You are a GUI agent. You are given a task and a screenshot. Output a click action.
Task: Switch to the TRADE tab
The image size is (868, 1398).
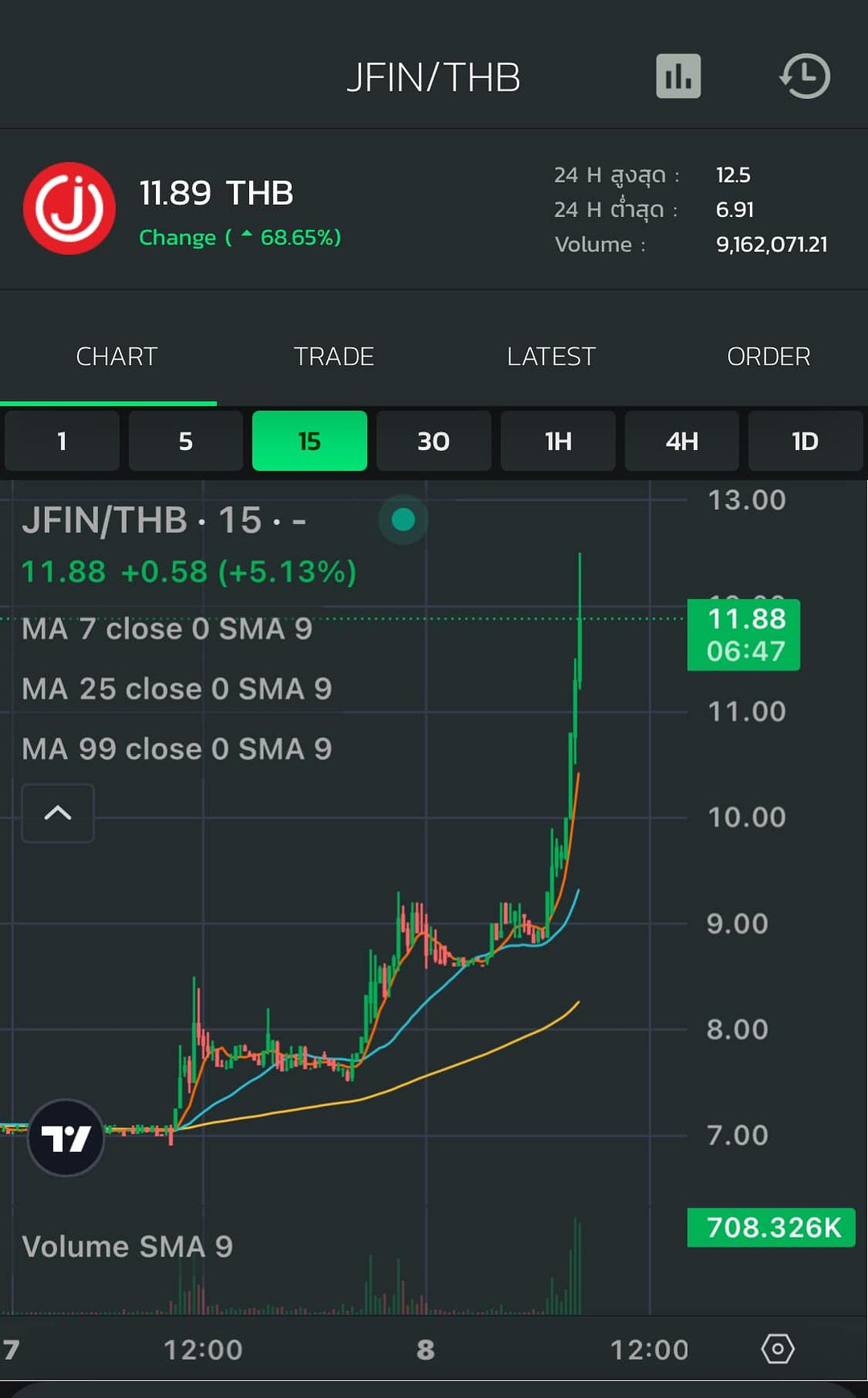point(334,356)
